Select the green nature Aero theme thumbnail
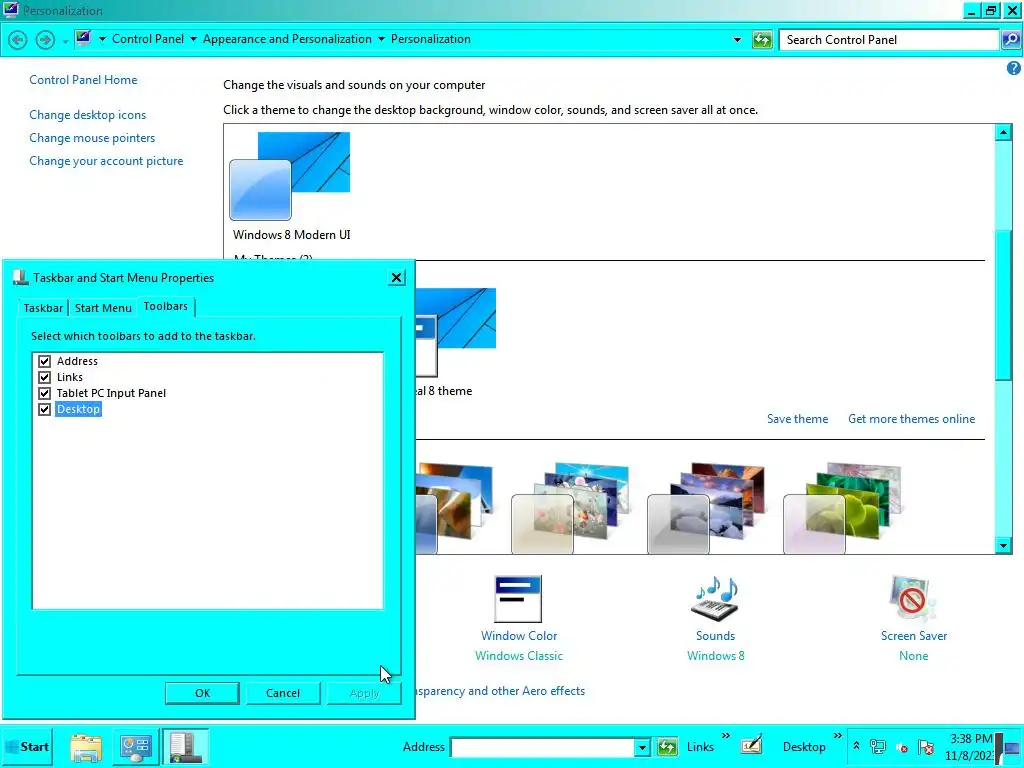The image size is (1024, 768). (x=842, y=508)
